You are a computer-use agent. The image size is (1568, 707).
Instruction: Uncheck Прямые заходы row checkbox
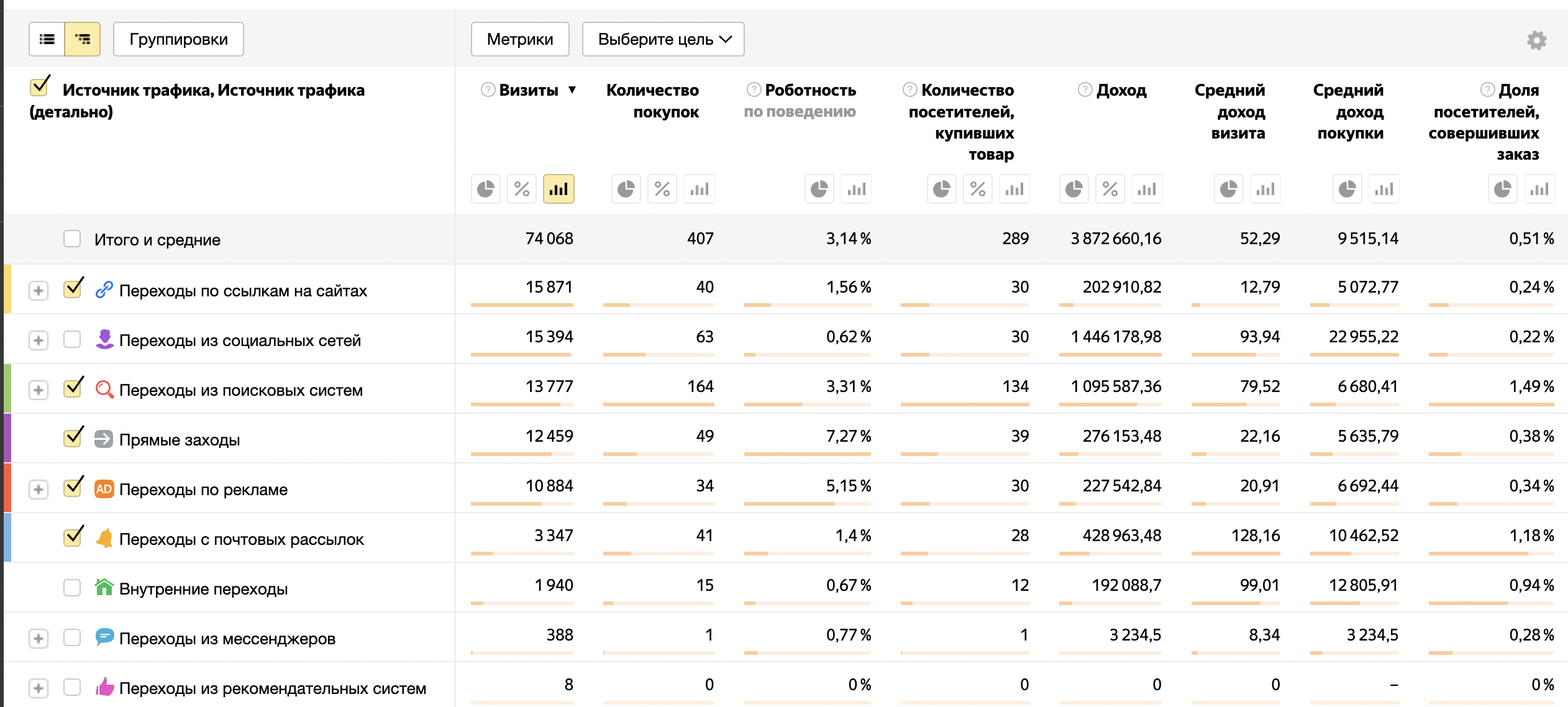[73, 438]
